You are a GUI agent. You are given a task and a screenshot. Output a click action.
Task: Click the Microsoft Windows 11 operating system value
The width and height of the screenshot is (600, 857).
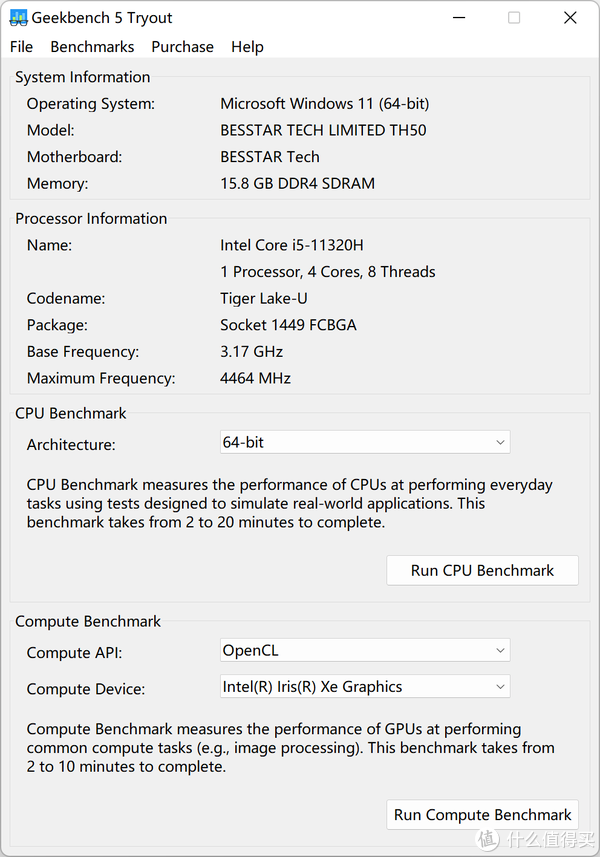(x=324, y=103)
